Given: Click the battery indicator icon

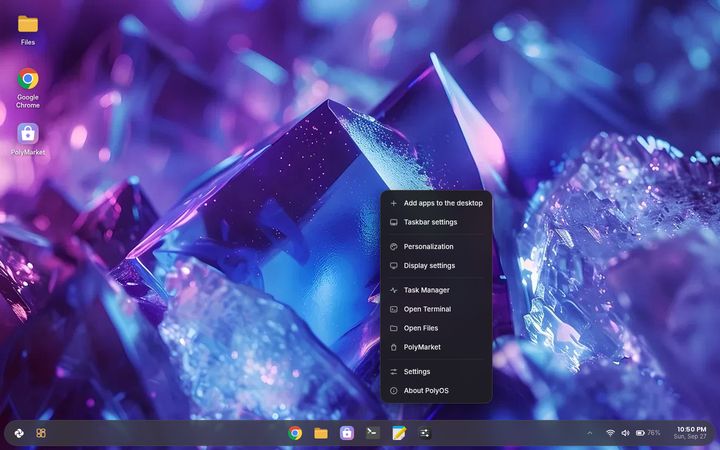Looking at the screenshot, I should pos(640,433).
